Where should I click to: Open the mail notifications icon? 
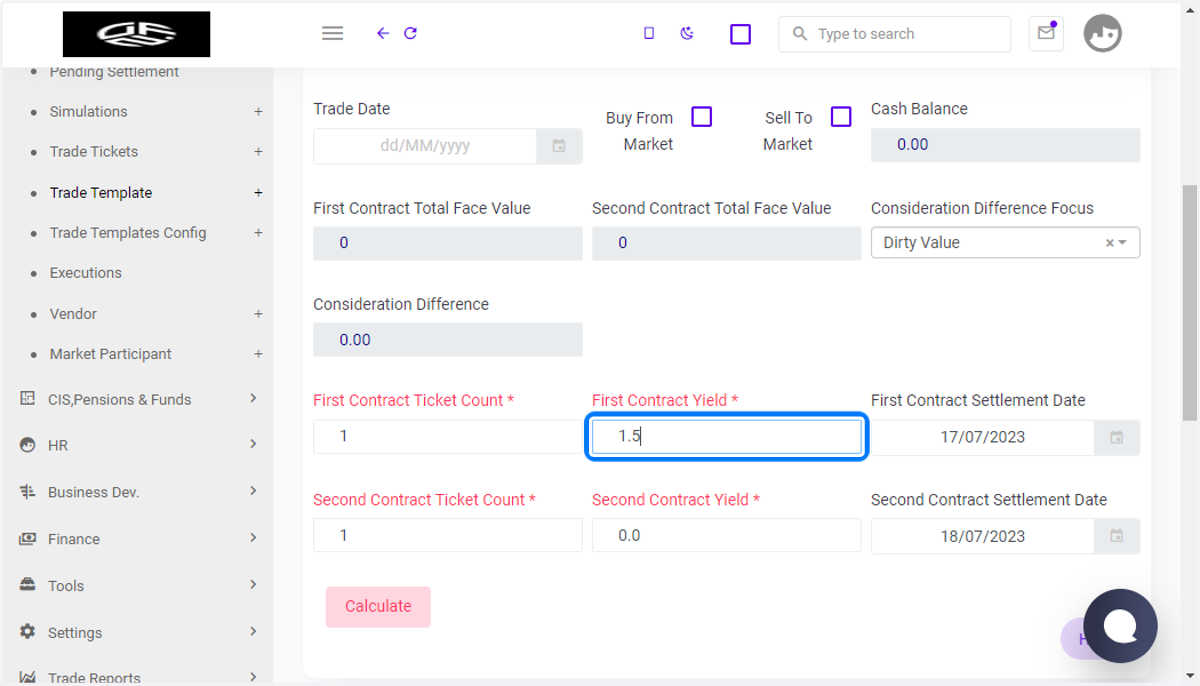pos(1046,33)
